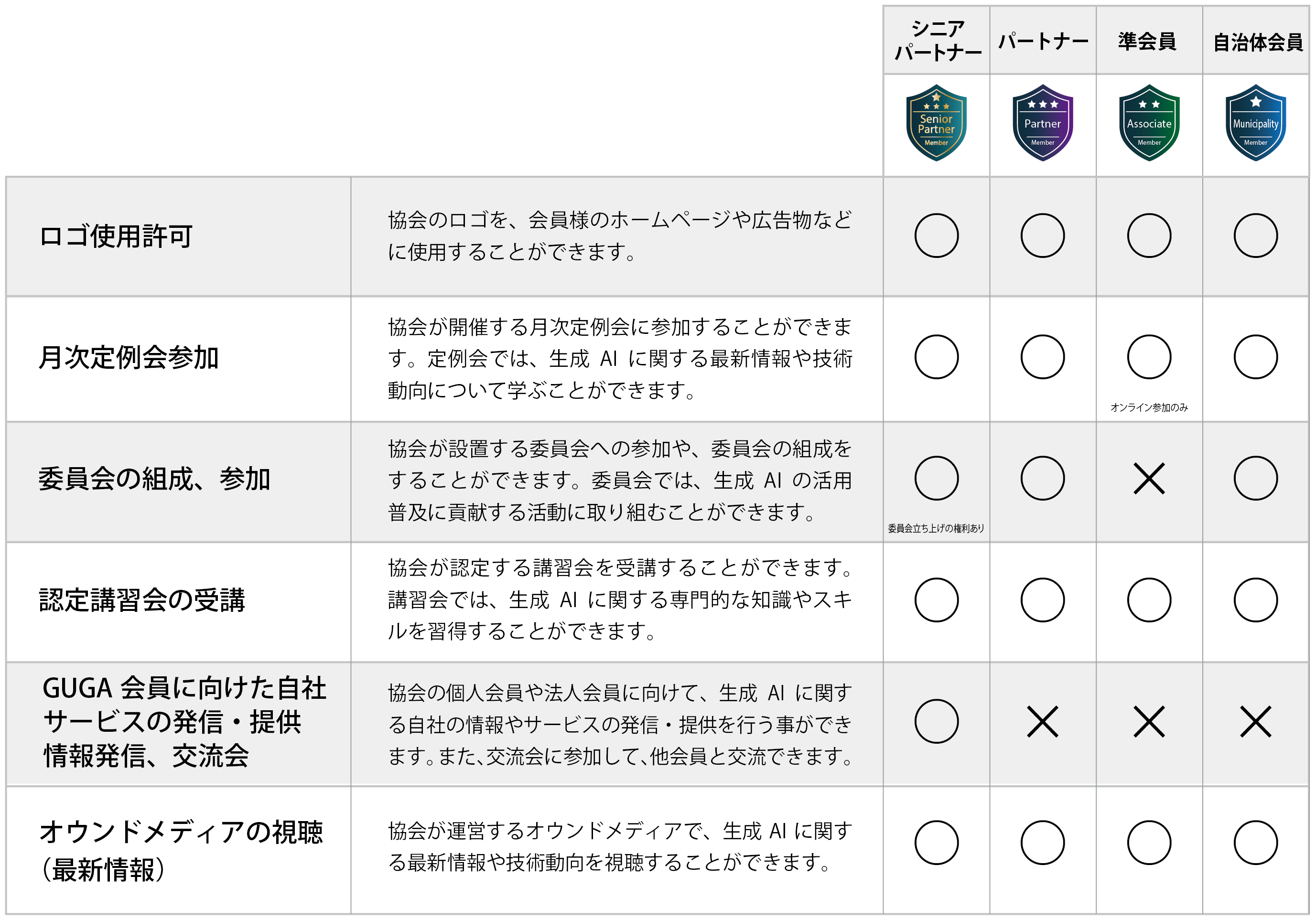
Task: Click シニアパートナー circle in ロゴ使用許可 row
Action: (x=936, y=235)
